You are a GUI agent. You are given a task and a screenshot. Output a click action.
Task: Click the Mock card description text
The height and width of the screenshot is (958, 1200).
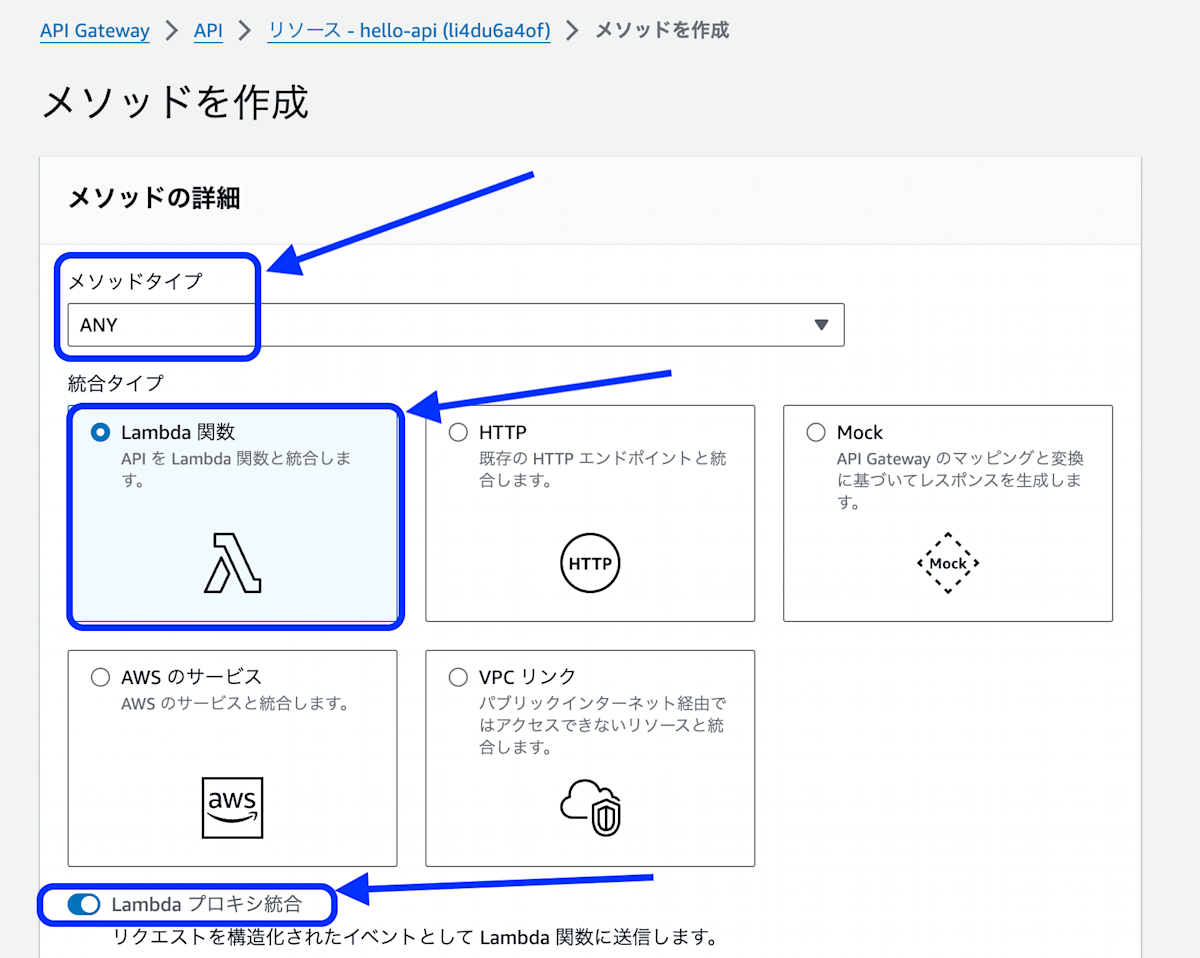(x=961, y=480)
